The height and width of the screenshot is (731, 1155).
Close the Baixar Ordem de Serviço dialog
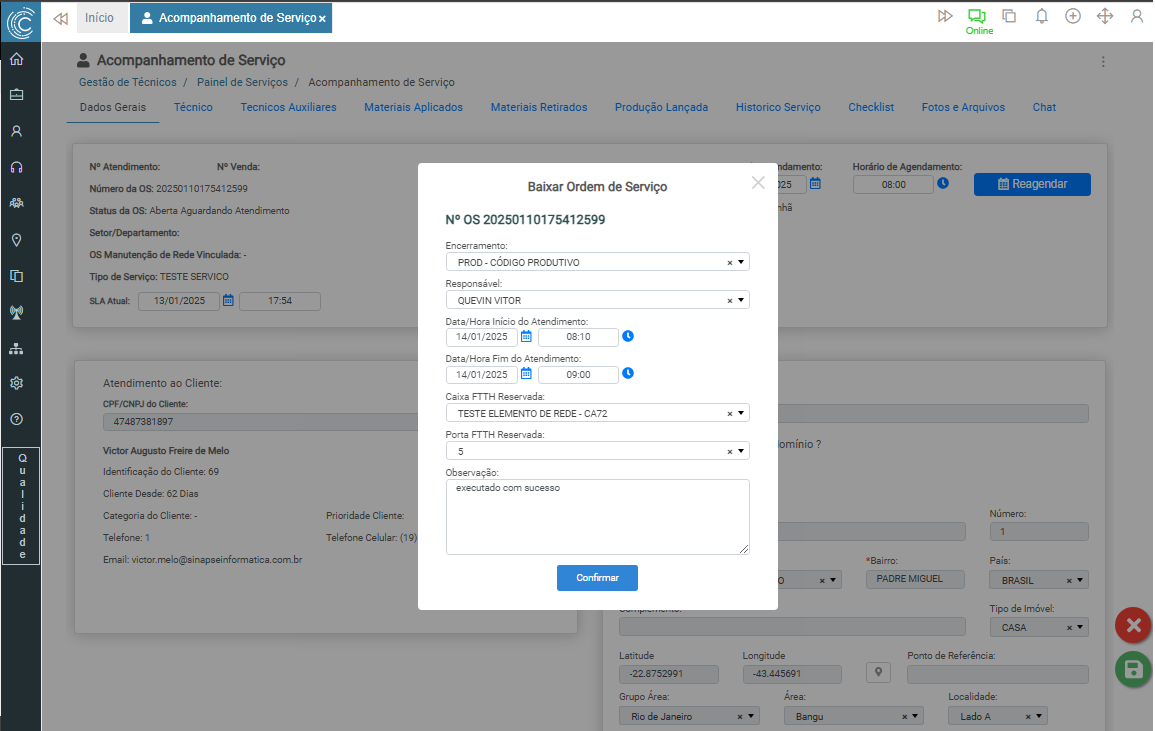click(x=758, y=182)
